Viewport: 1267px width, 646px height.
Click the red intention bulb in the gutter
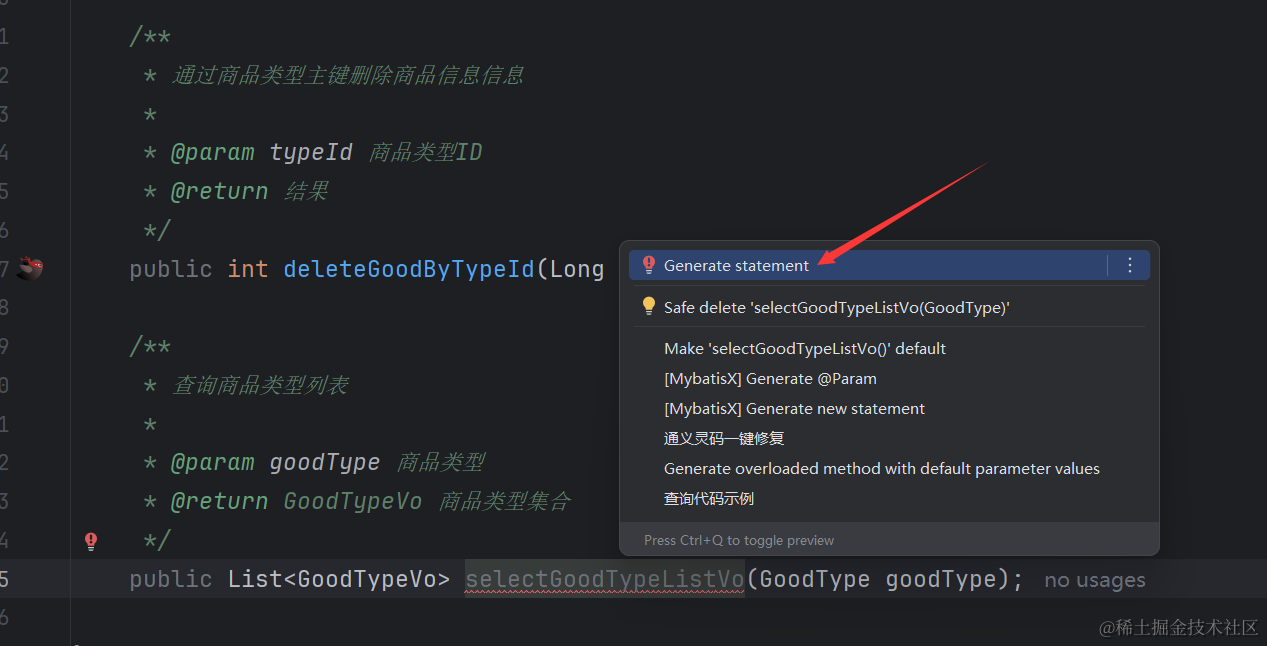(x=91, y=541)
